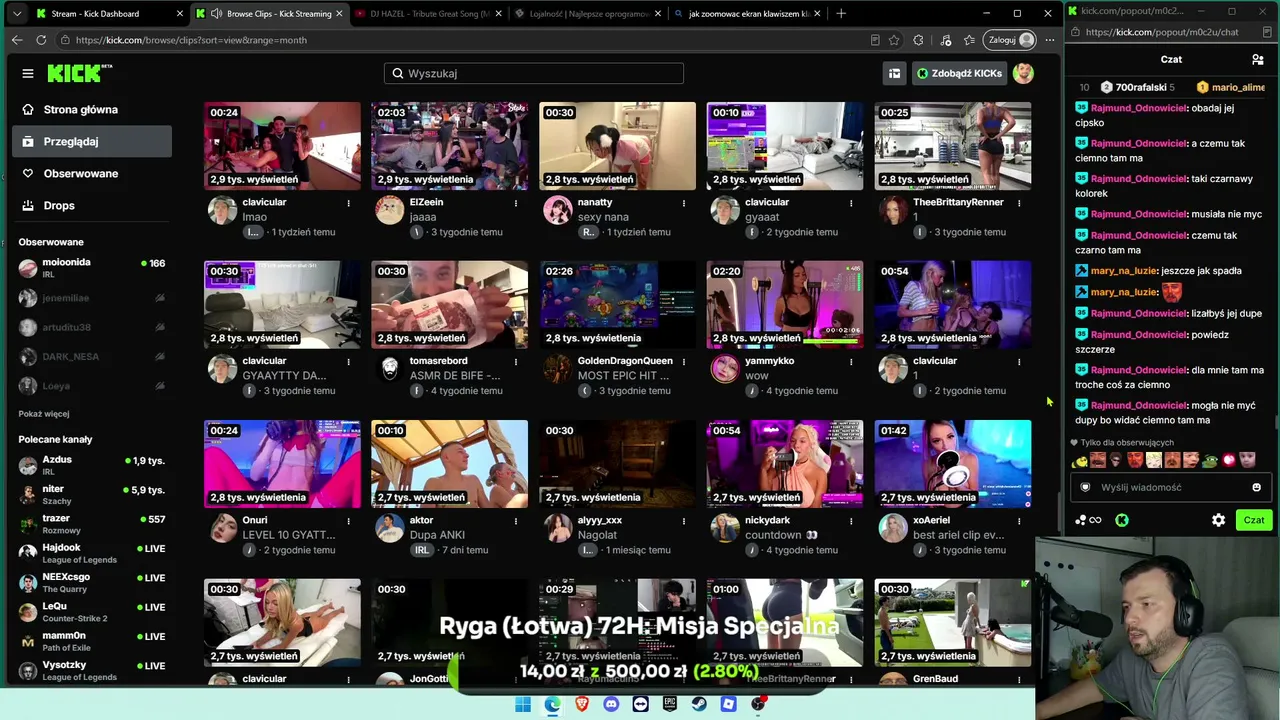Open the Windows Start menu
Screen dimensions: 1280x720
523,704
